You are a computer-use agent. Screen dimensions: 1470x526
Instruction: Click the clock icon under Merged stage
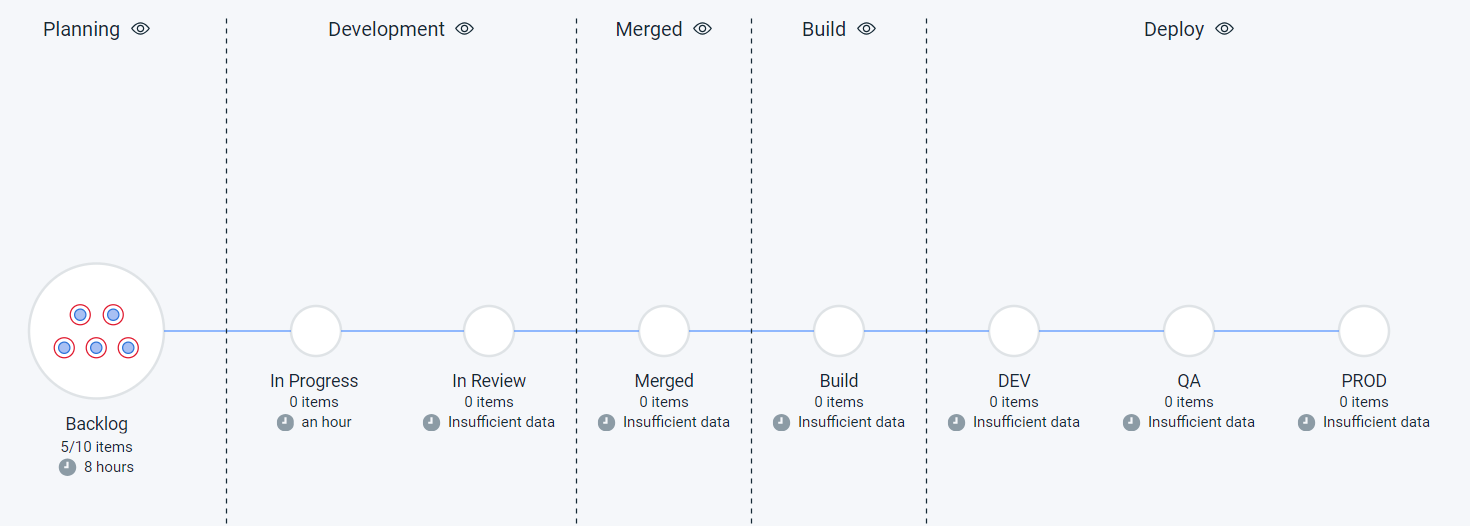pyautogui.click(x=607, y=422)
